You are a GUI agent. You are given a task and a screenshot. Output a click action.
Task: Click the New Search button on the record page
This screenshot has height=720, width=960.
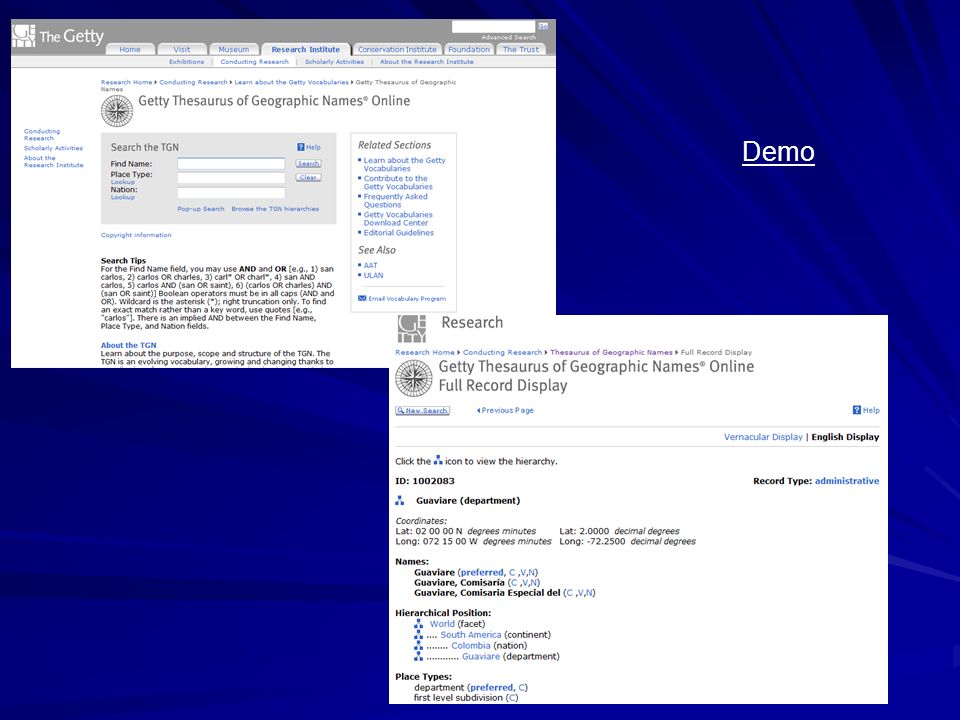(422, 411)
